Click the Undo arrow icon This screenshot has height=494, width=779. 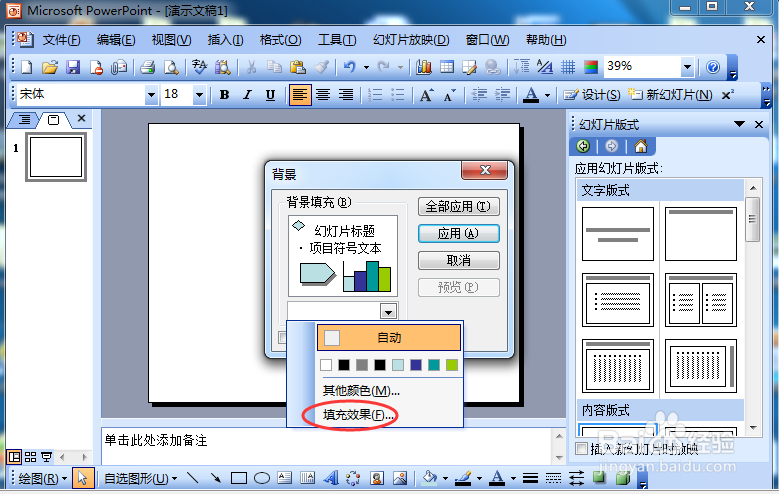coord(350,67)
